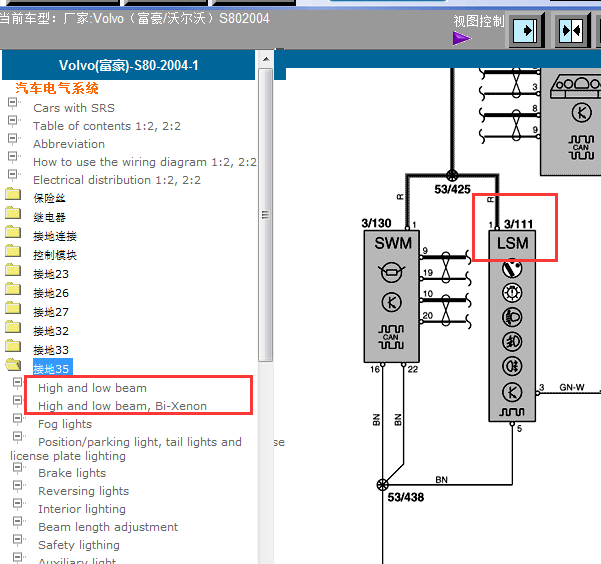Image resolution: width=601 pixels, height=564 pixels.
Task: Open the Safety ligthing diagram
Action: pos(79,545)
